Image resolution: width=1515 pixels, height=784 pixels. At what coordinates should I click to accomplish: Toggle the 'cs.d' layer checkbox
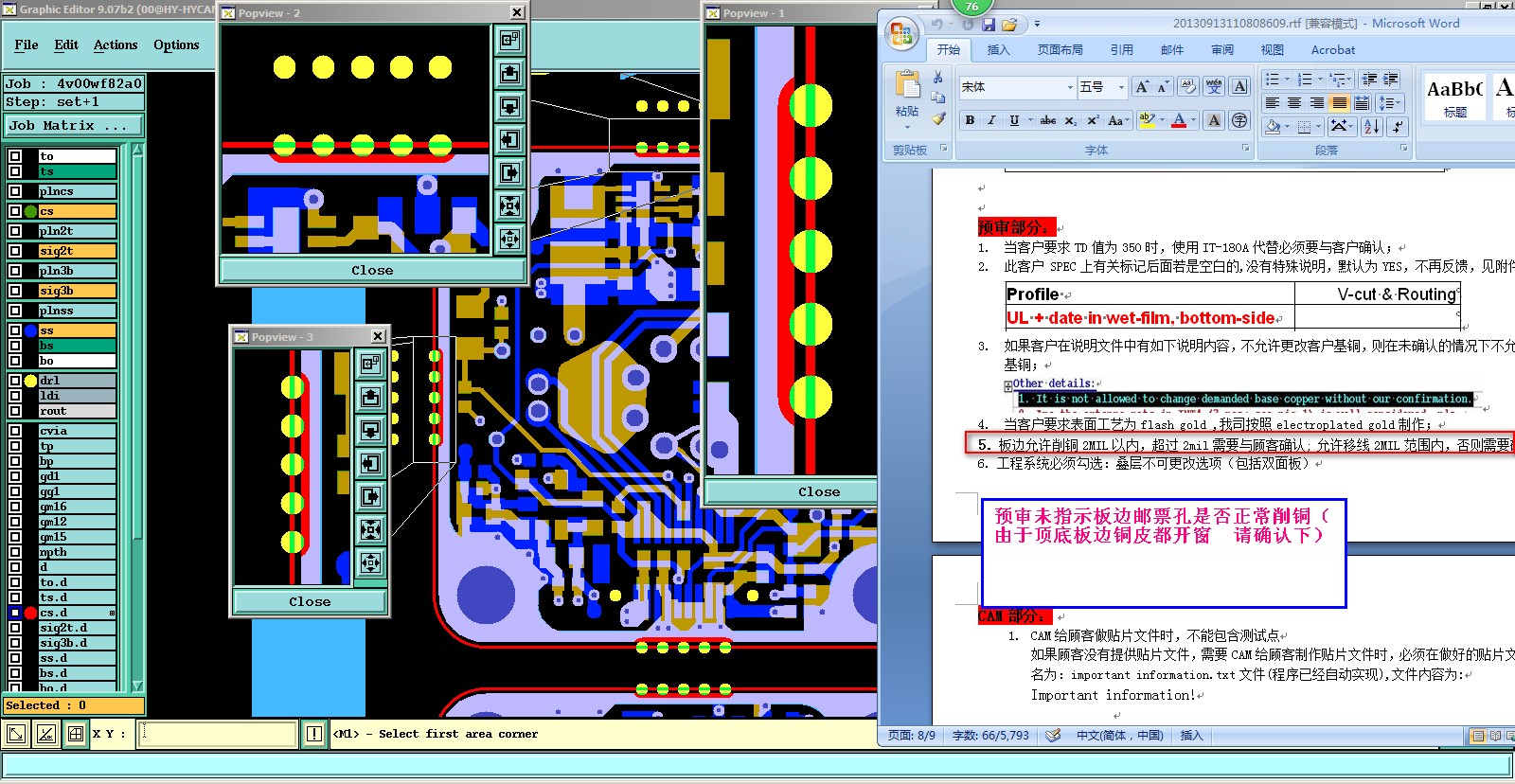tap(15, 613)
